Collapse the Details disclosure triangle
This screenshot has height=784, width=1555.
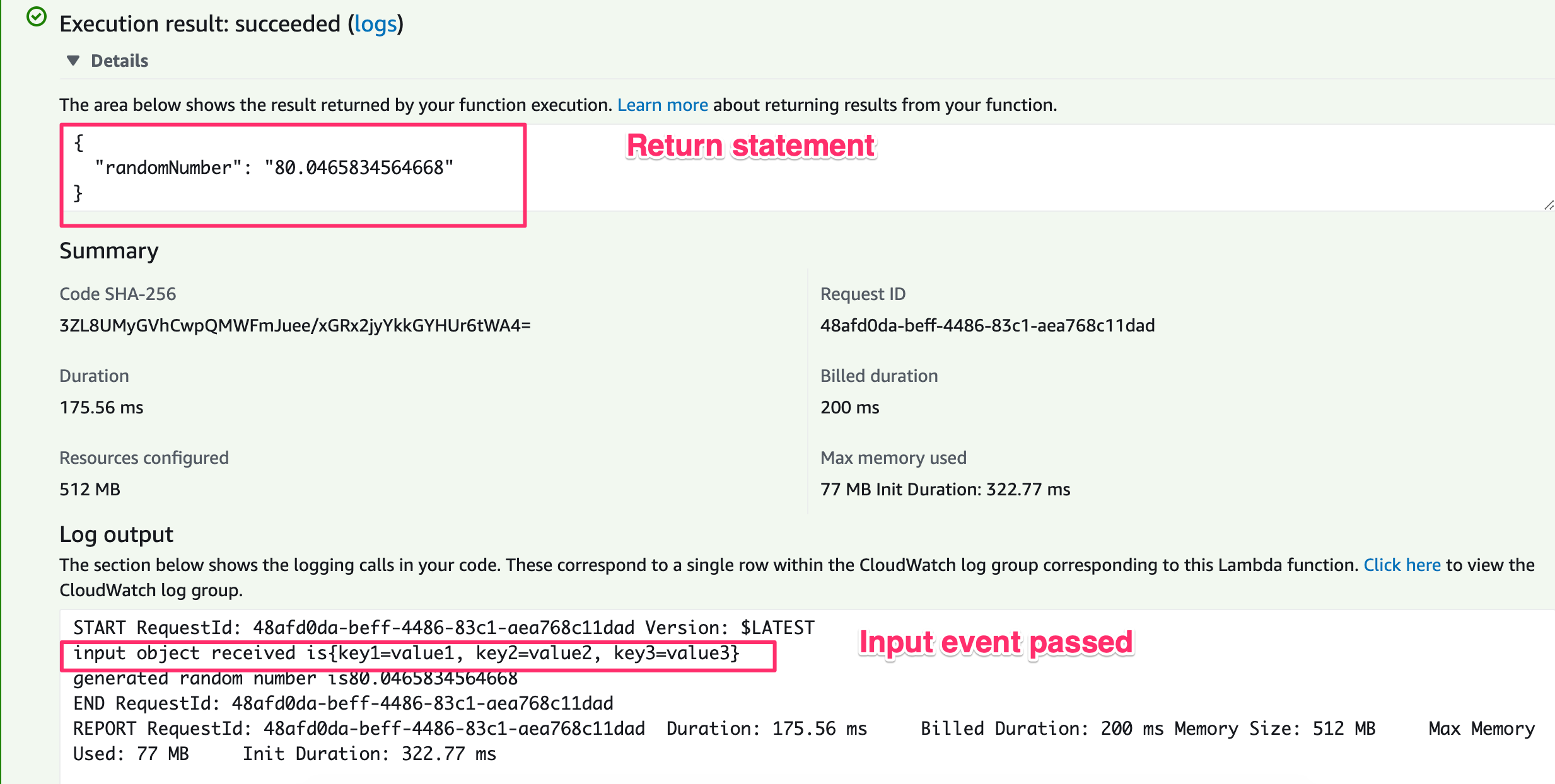73,61
